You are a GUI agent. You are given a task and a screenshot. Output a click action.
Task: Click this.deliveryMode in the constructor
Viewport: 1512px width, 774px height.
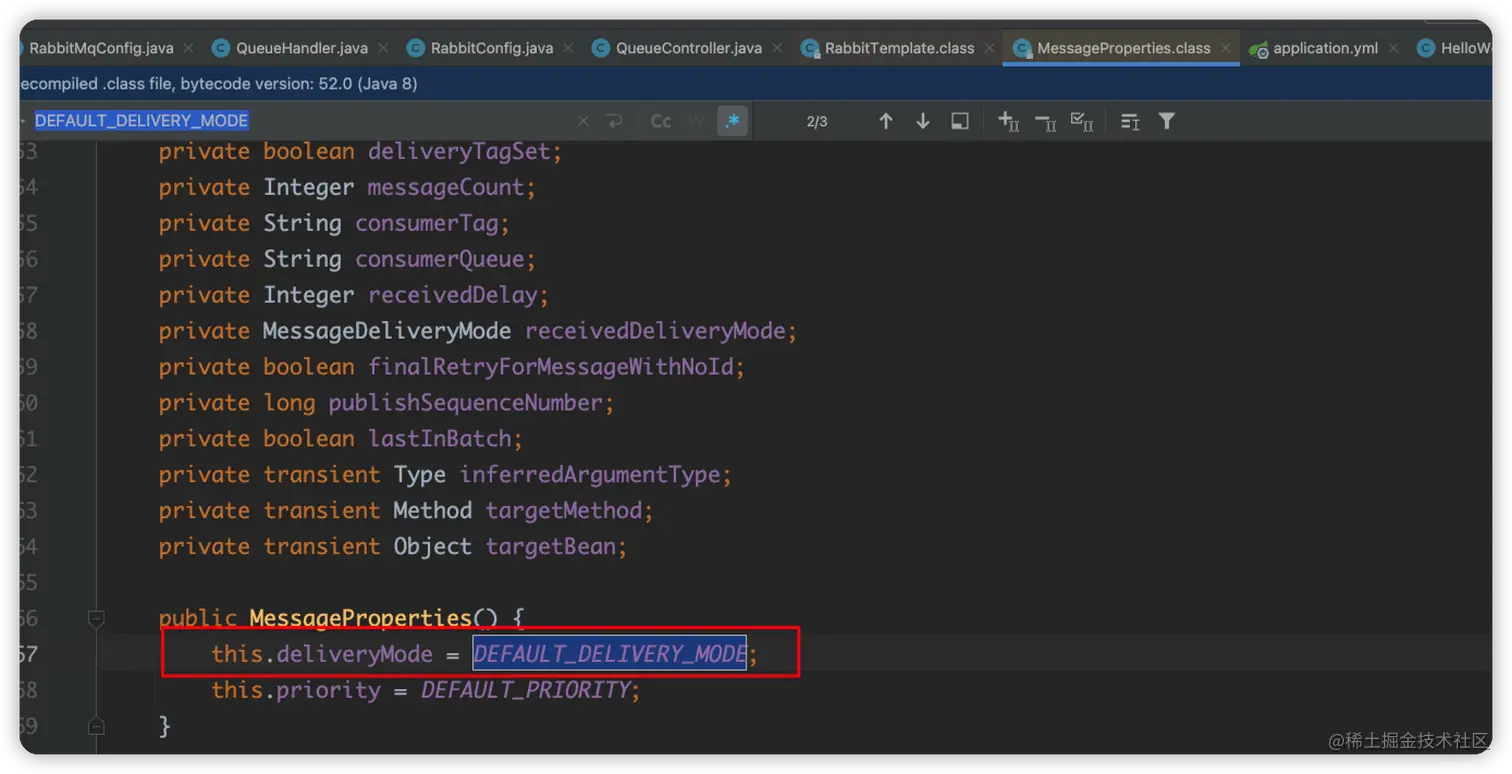pyautogui.click(x=322, y=655)
